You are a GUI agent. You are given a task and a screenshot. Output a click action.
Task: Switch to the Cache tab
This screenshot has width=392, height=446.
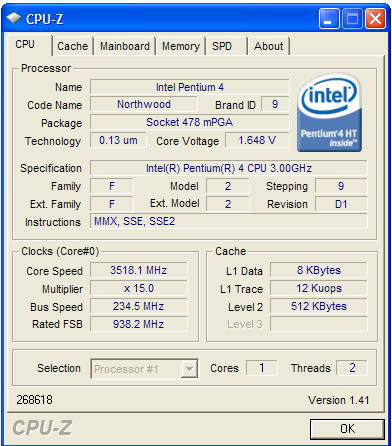pos(73,46)
